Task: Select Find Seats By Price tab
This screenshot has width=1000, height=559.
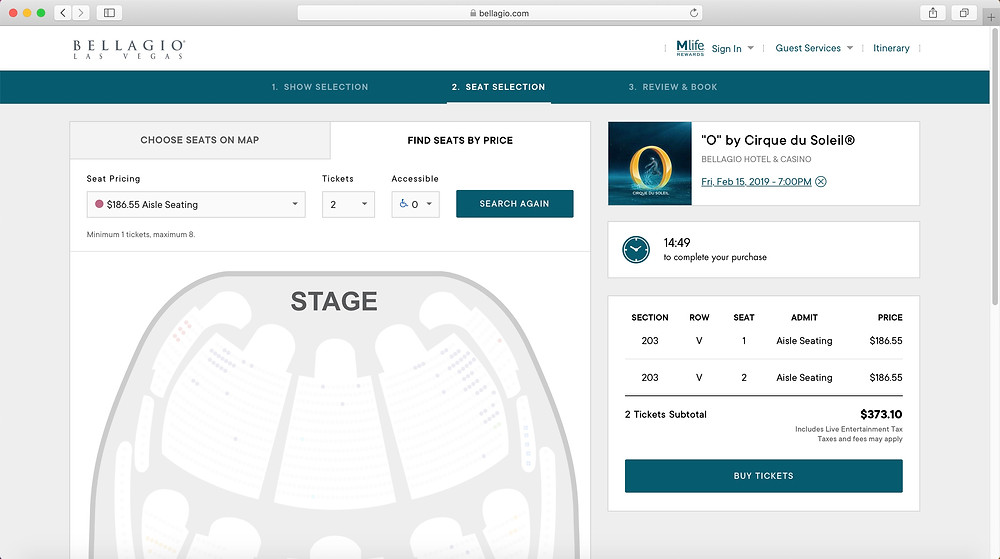Action: 460,140
